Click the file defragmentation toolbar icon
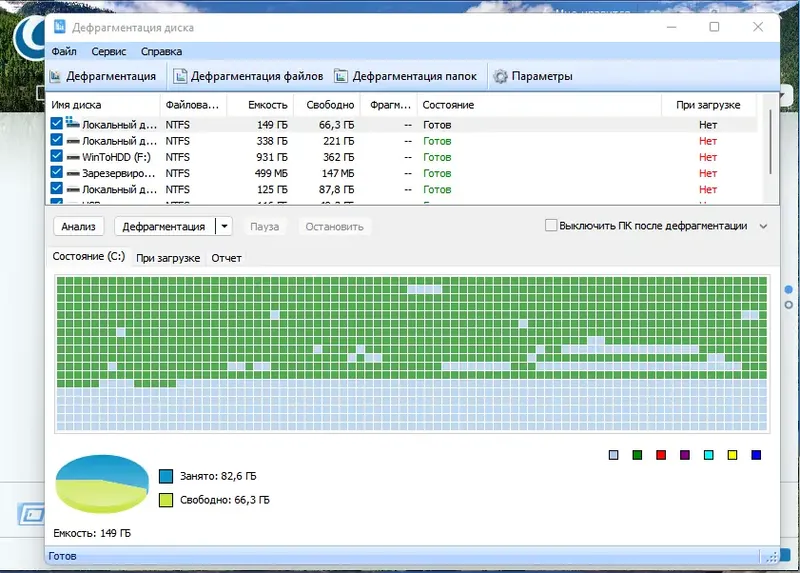The height and width of the screenshot is (573, 800). [180, 77]
